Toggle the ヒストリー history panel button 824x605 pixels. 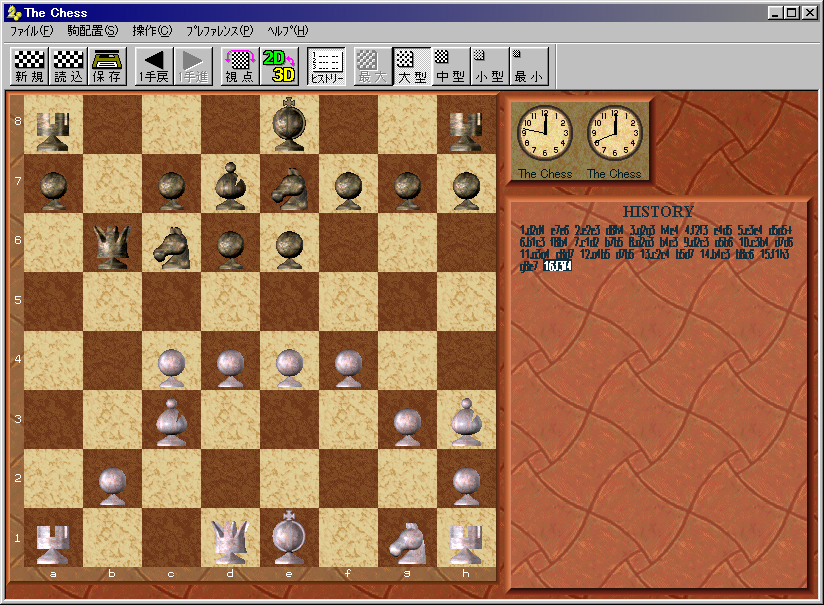(327, 66)
